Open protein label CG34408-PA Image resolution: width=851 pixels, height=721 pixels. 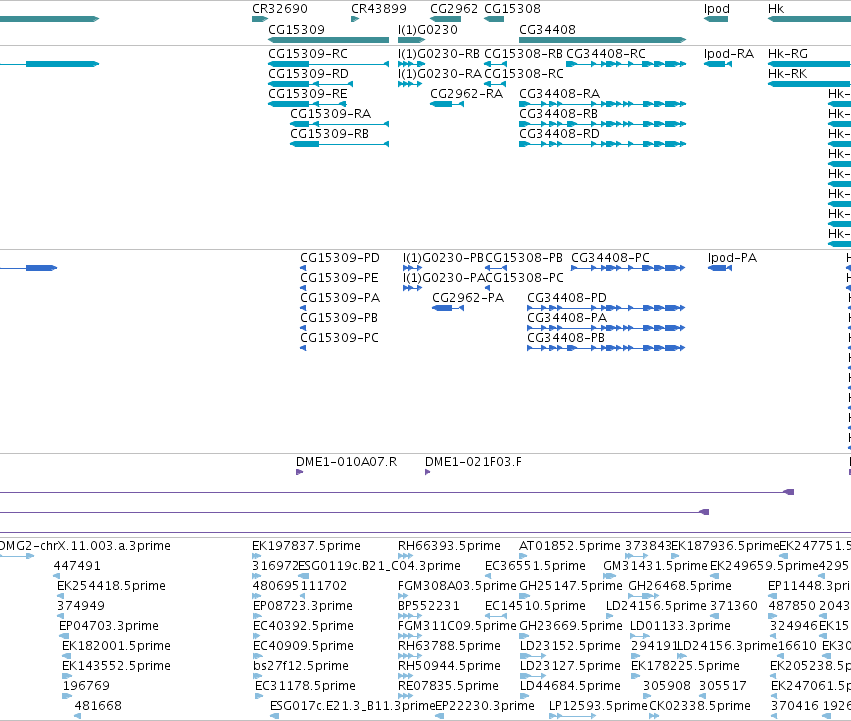(x=567, y=318)
